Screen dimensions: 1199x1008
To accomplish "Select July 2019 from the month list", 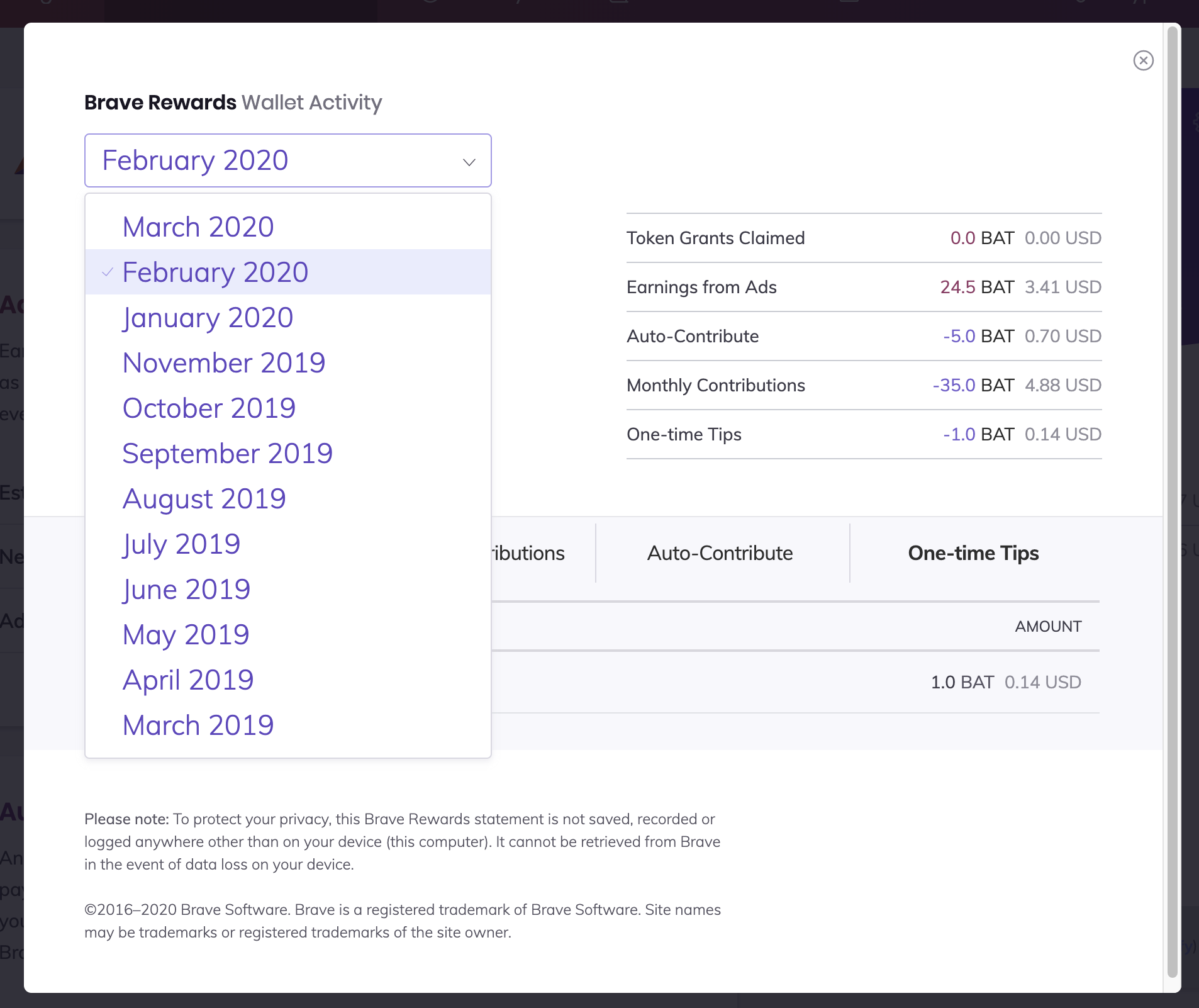I will [181, 544].
